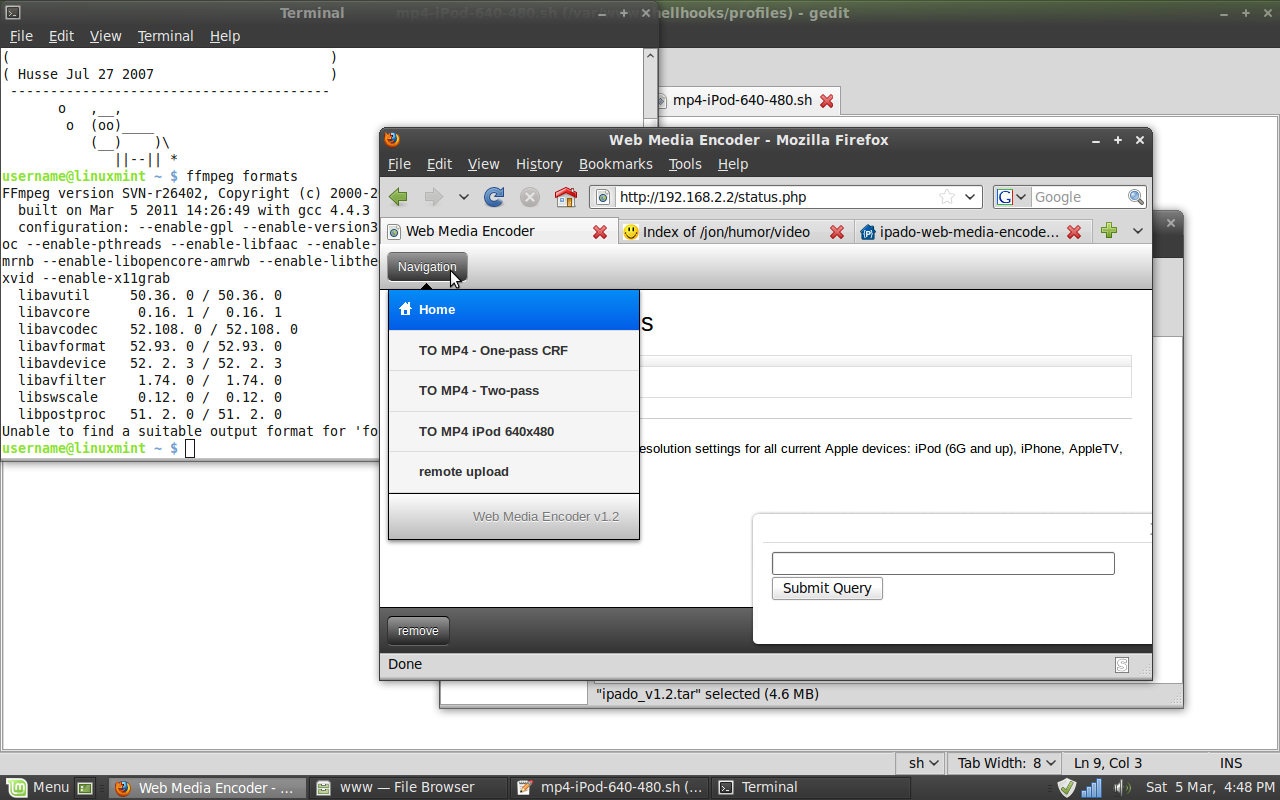
Task: Click the remove button
Action: [x=418, y=631]
